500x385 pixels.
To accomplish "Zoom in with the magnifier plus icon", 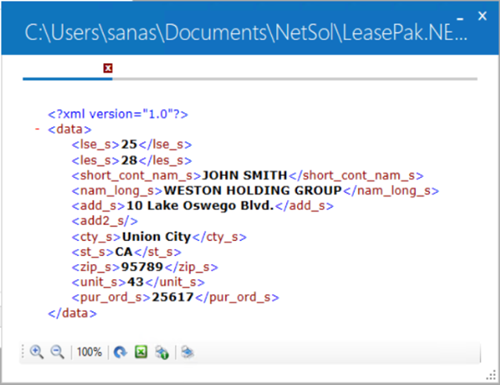I will pos(37,352).
